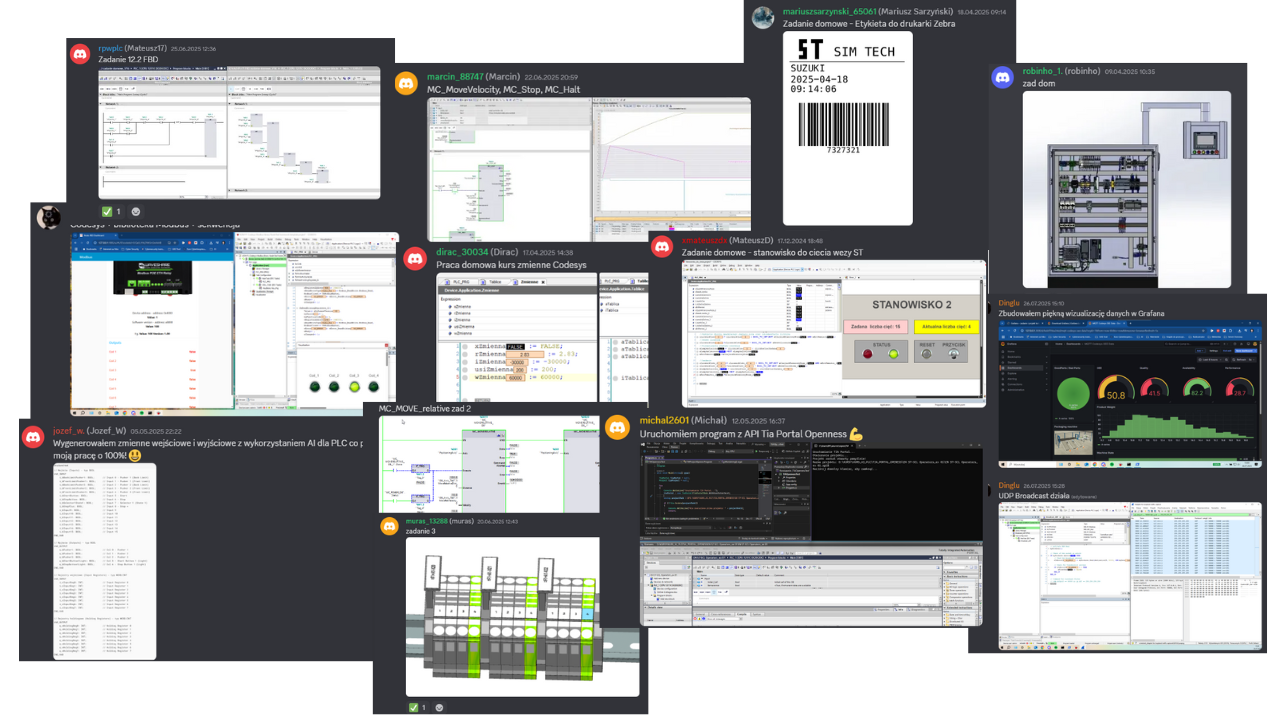This screenshot has height=720, width=1280.
Task: Open the SIM TECH barcode label image
Action: [847, 128]
